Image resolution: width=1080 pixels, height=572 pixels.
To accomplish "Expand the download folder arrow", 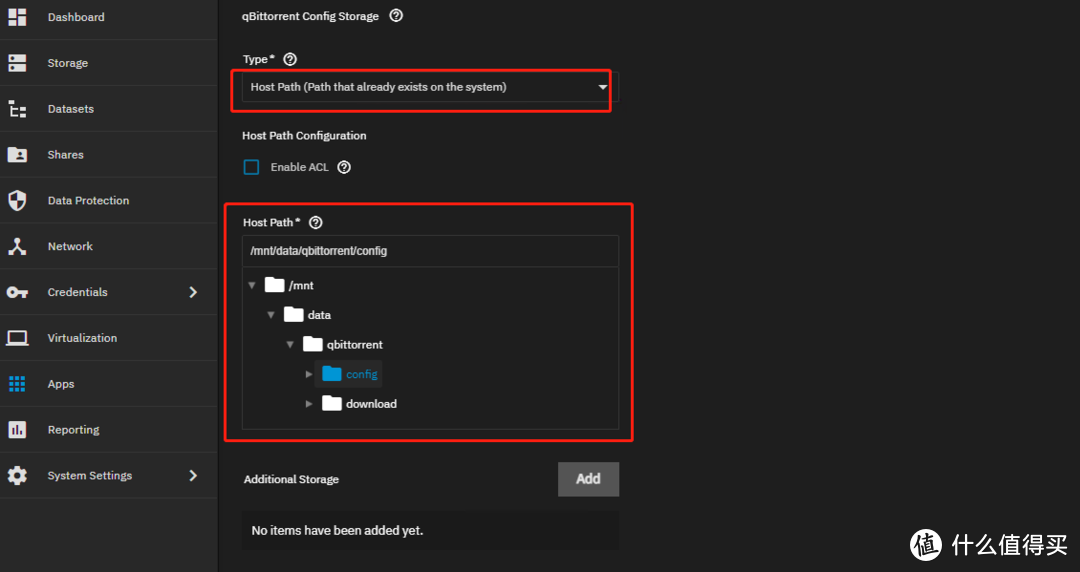I will (x=309, y=404).
